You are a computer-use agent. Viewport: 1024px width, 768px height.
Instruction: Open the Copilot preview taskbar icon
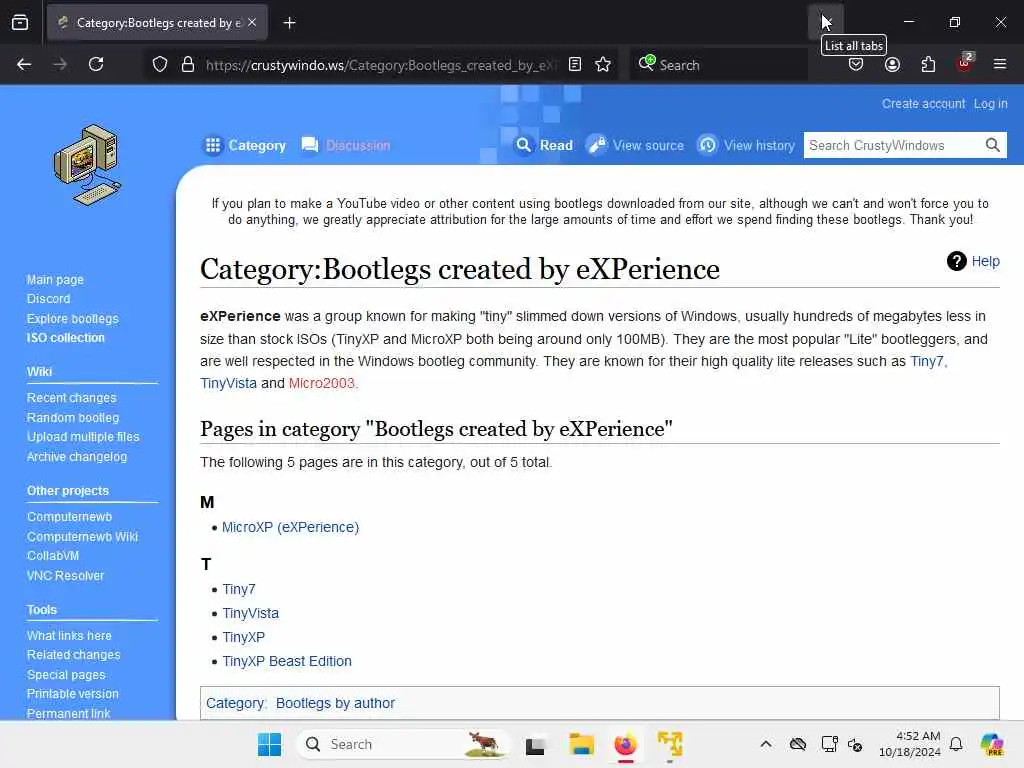(x=992, y=744)
